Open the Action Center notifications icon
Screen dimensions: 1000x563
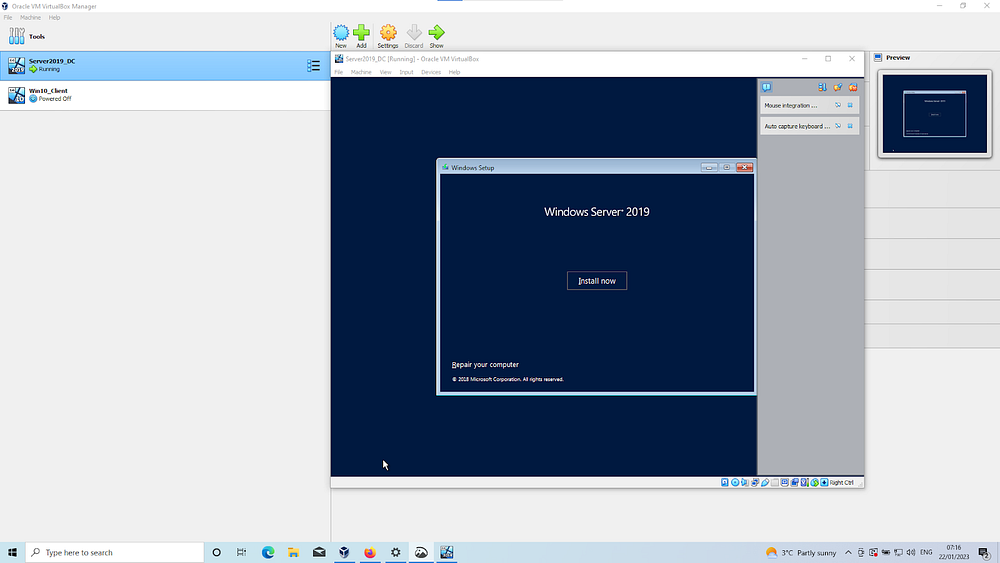(984, 553)
